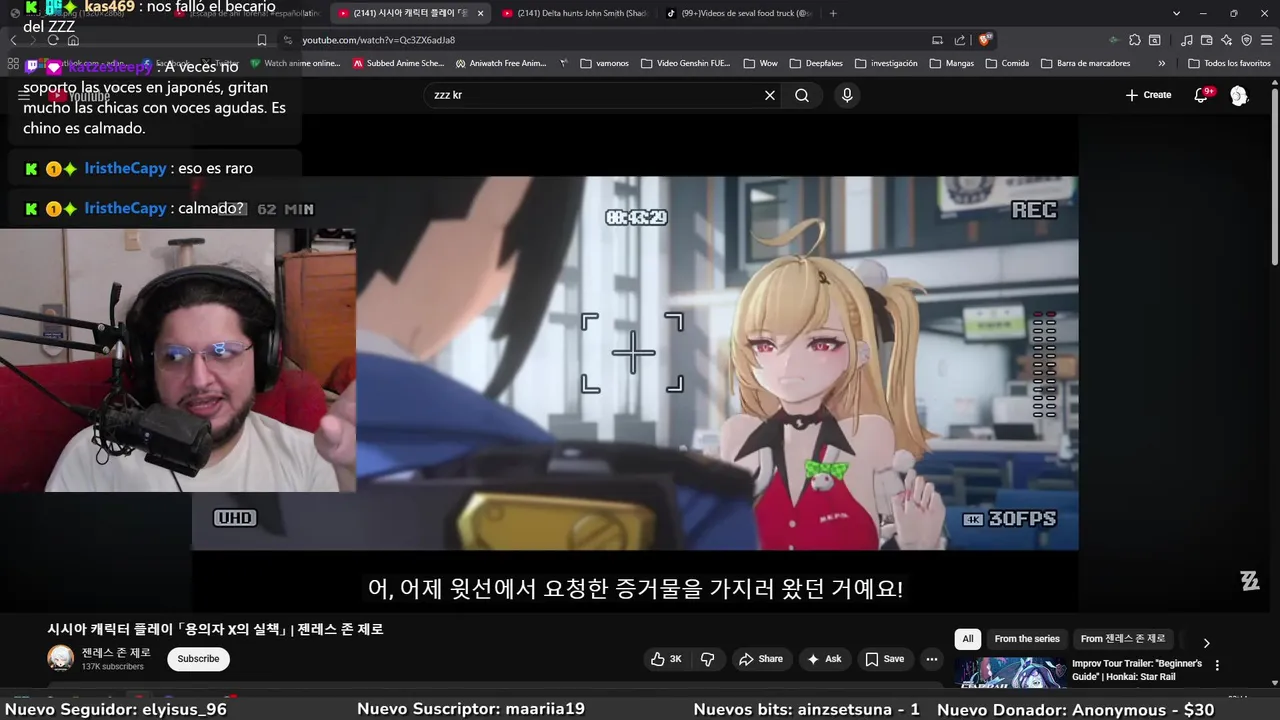Select From the series filter chip

point(1027,639)
